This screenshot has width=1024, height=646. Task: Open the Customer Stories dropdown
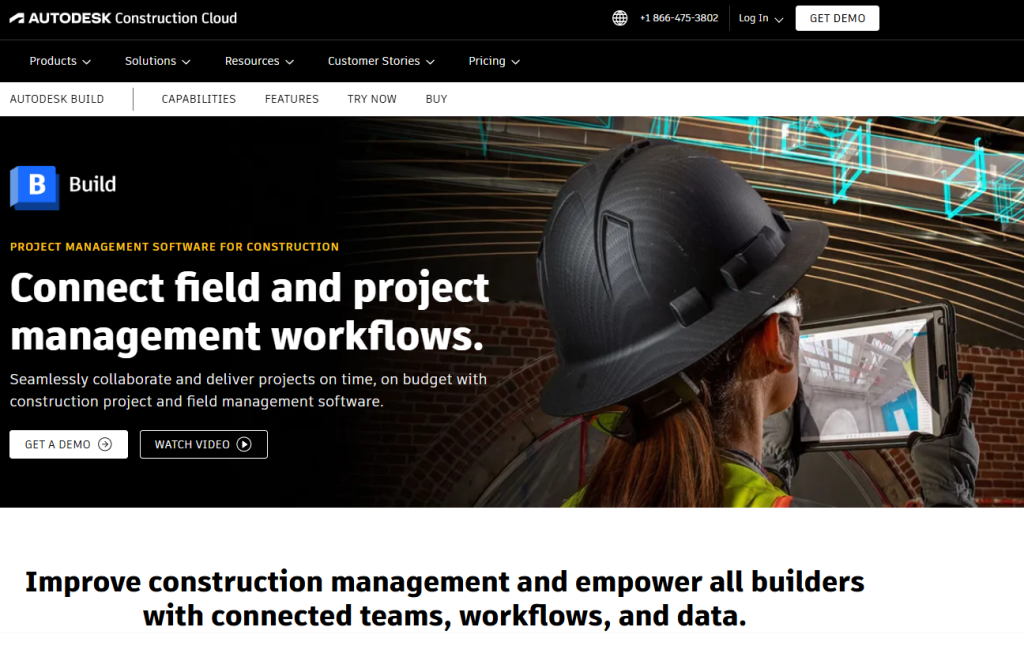coord(381,61)
